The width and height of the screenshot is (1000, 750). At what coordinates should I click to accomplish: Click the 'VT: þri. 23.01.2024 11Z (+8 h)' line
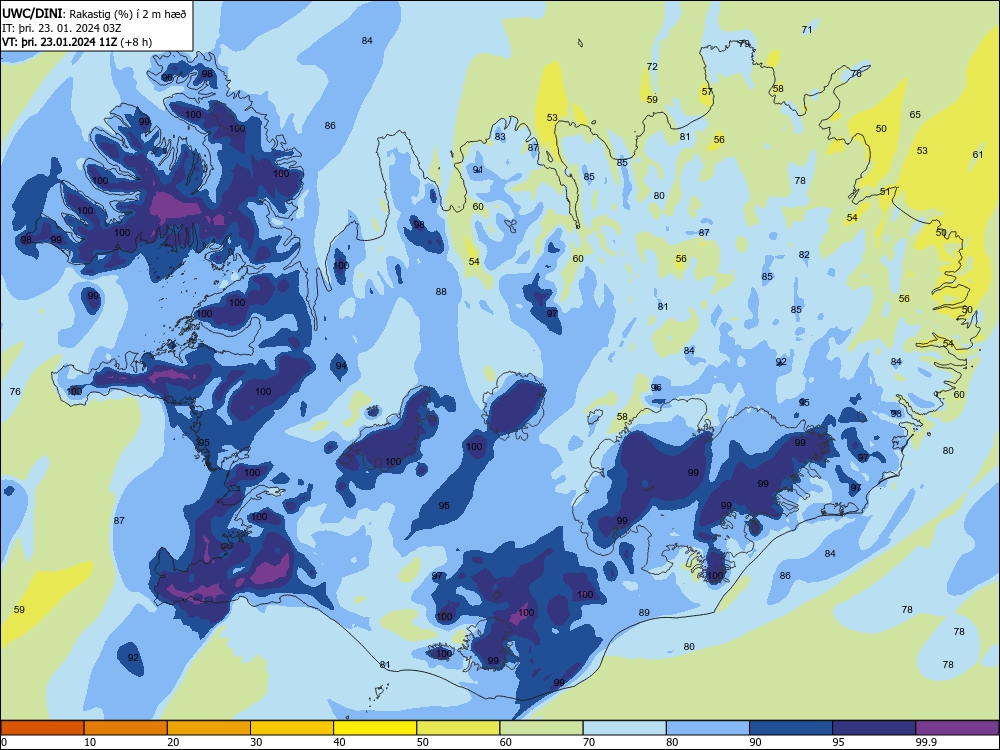click(77, 42)
